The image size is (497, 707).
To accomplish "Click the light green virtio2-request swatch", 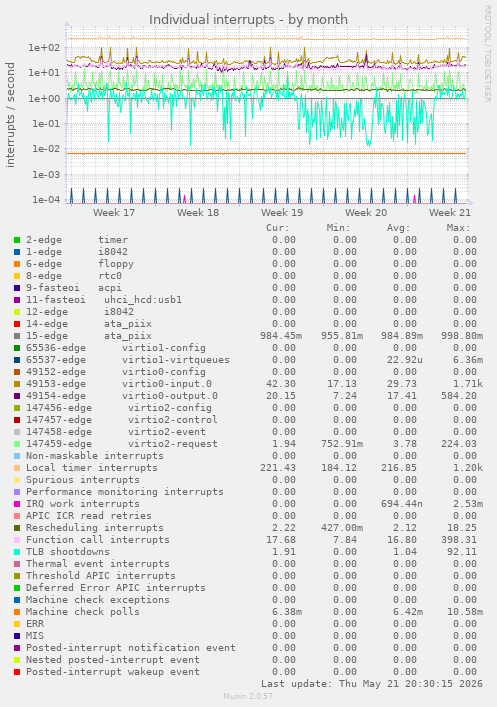I will click(x=17, y=444).
